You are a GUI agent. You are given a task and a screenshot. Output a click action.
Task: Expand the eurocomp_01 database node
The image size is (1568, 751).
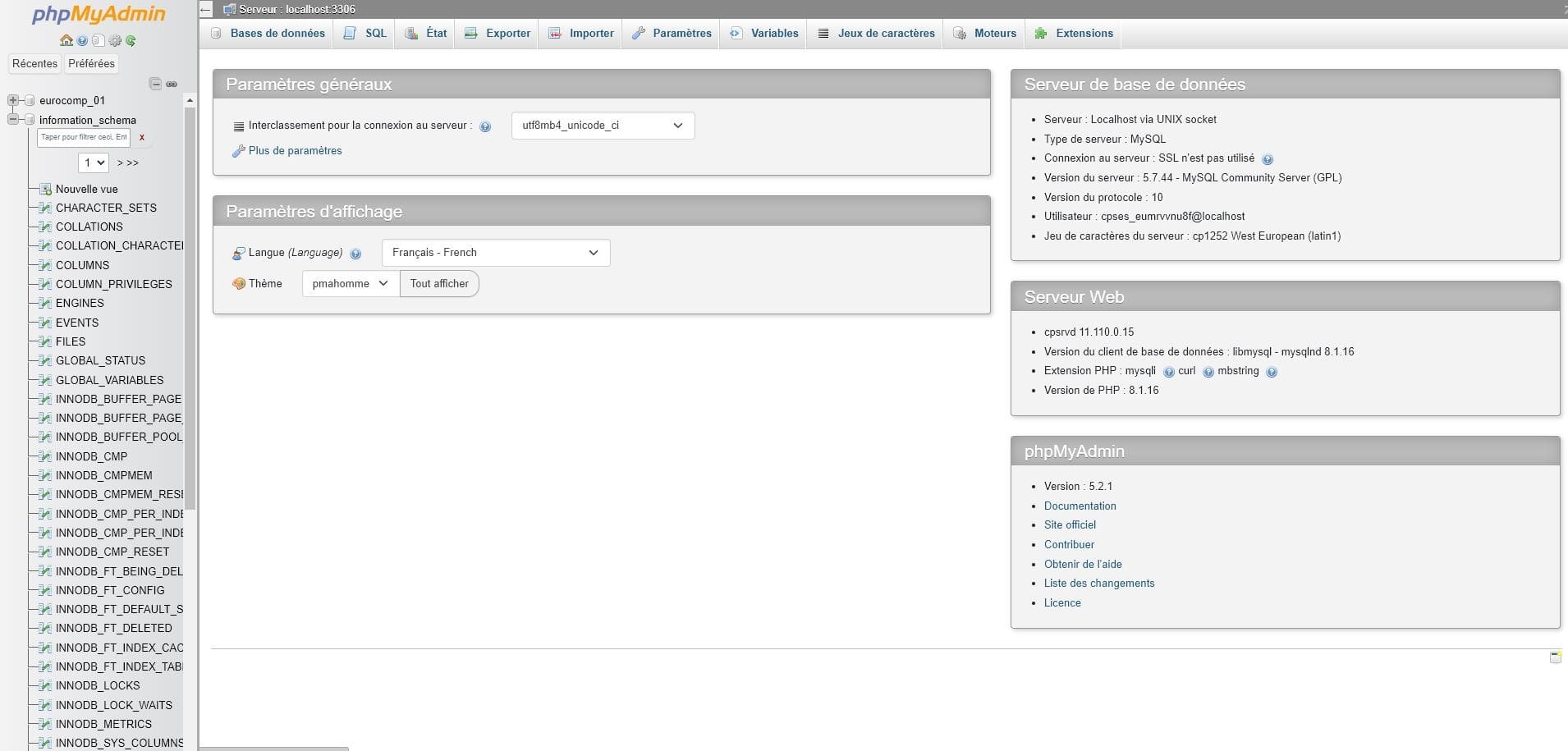pyautogui.click(x=12, y=100)
